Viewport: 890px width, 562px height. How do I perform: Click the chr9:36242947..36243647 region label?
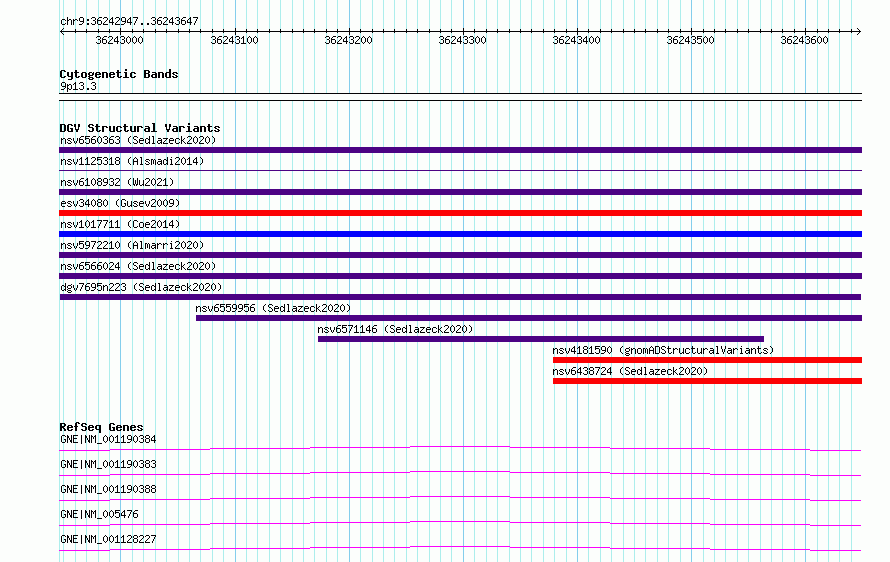[129, 21]
